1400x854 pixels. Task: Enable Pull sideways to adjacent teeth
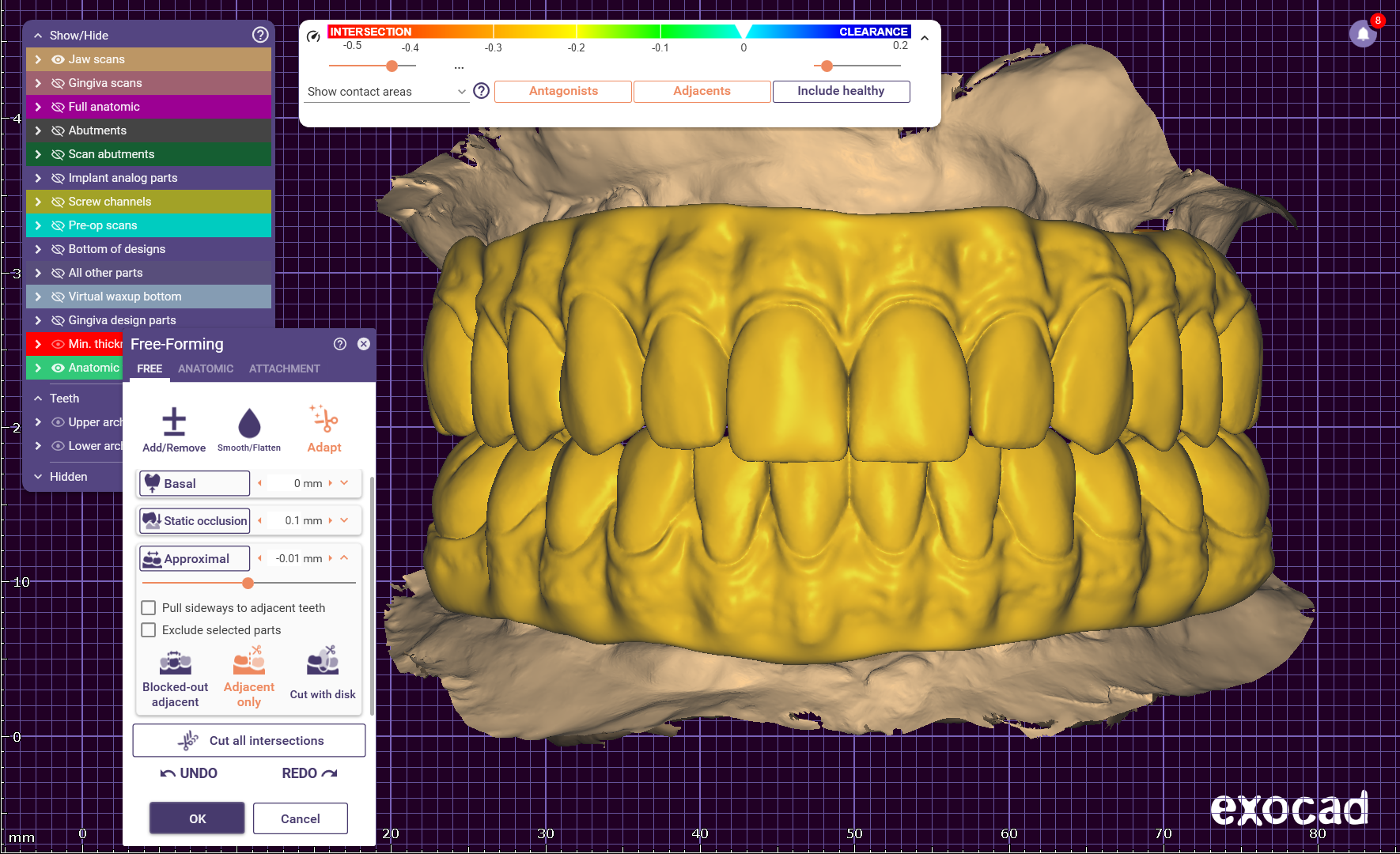(x=148, y=608)
